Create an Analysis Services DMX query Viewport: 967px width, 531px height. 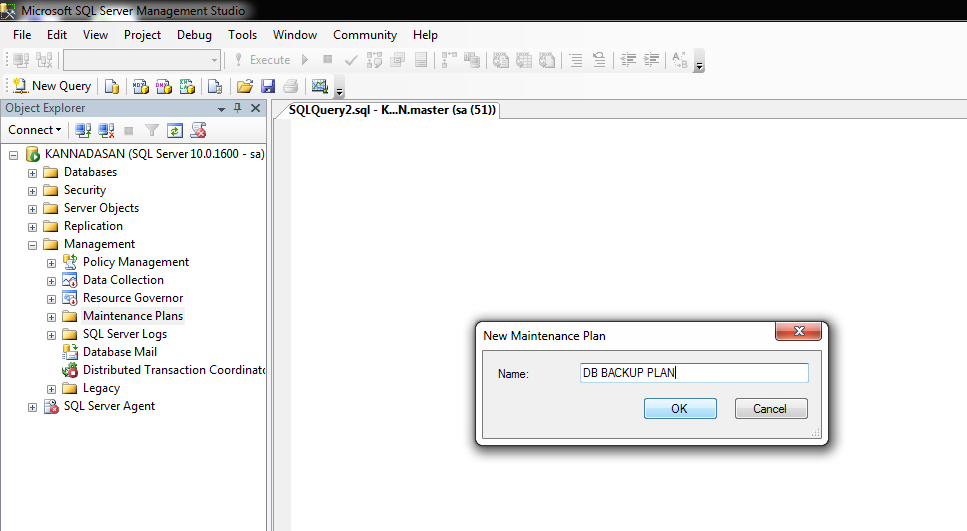click(164, 86)
